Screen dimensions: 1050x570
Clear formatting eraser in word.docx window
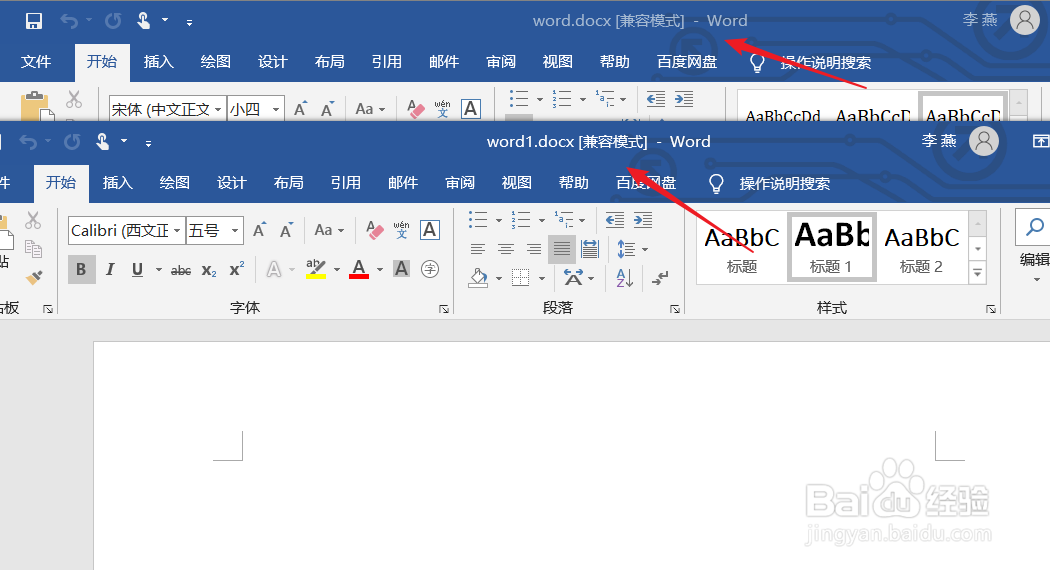click(x=416, y=109)
